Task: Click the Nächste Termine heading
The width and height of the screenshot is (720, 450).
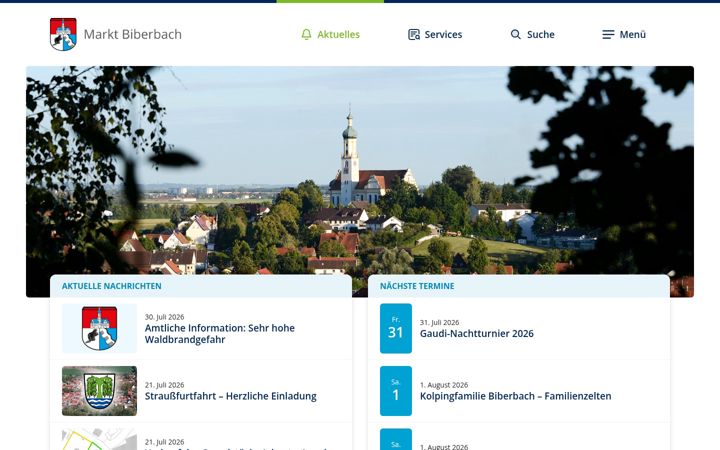Action: (417, 286)
